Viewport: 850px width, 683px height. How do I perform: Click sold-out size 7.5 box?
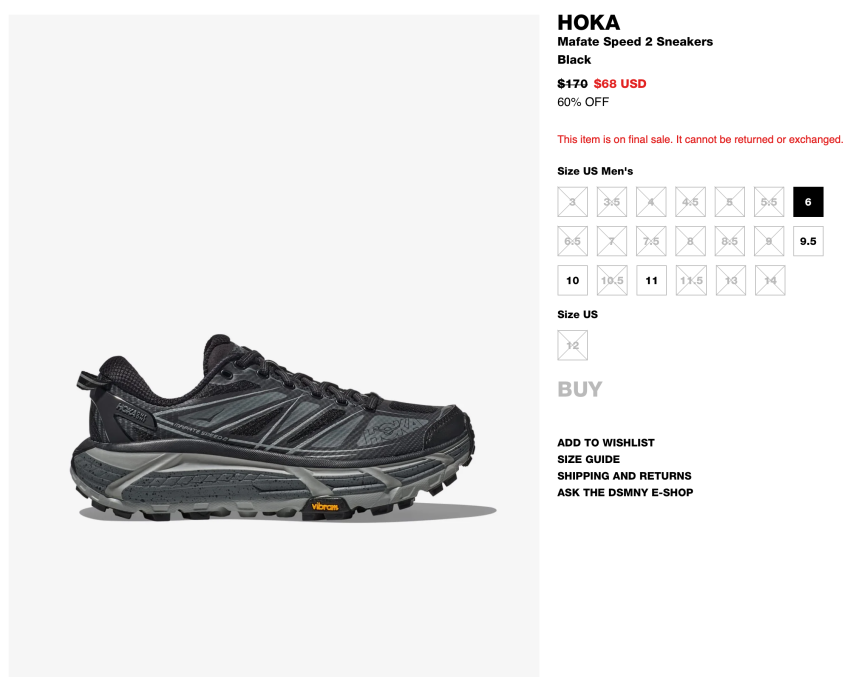pyautogui.click(x=651, y=241)
